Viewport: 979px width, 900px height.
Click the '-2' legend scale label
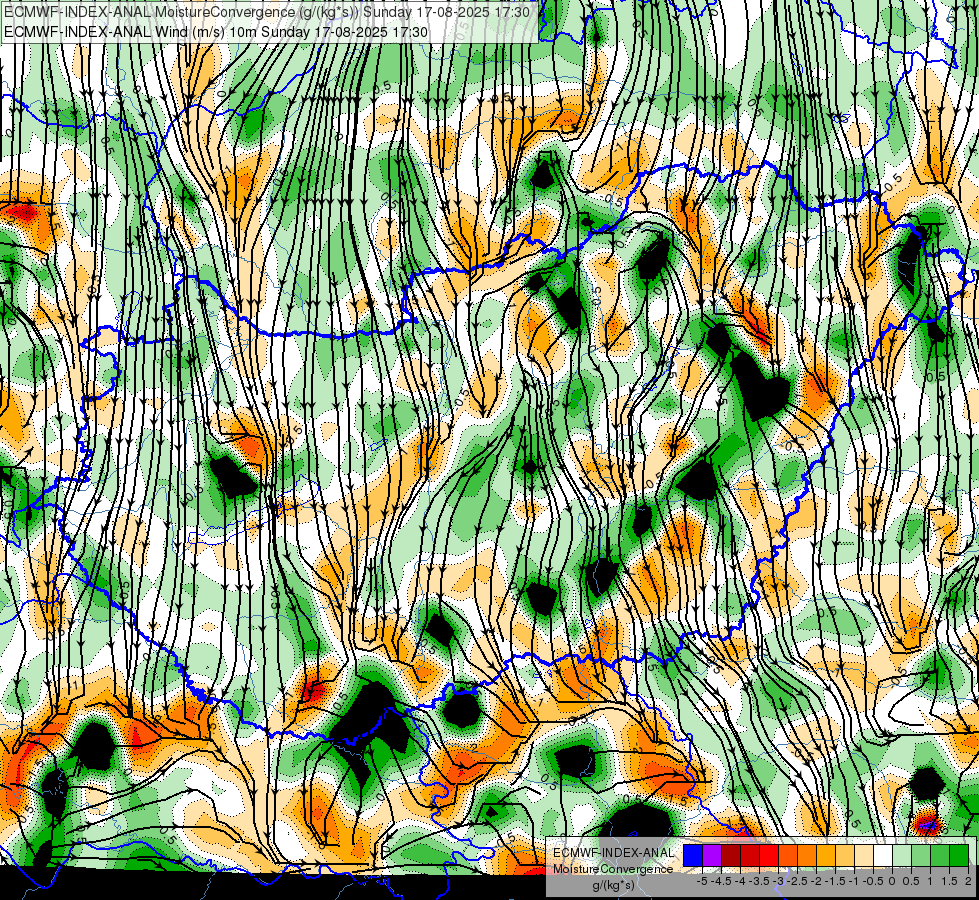[817, 881]
